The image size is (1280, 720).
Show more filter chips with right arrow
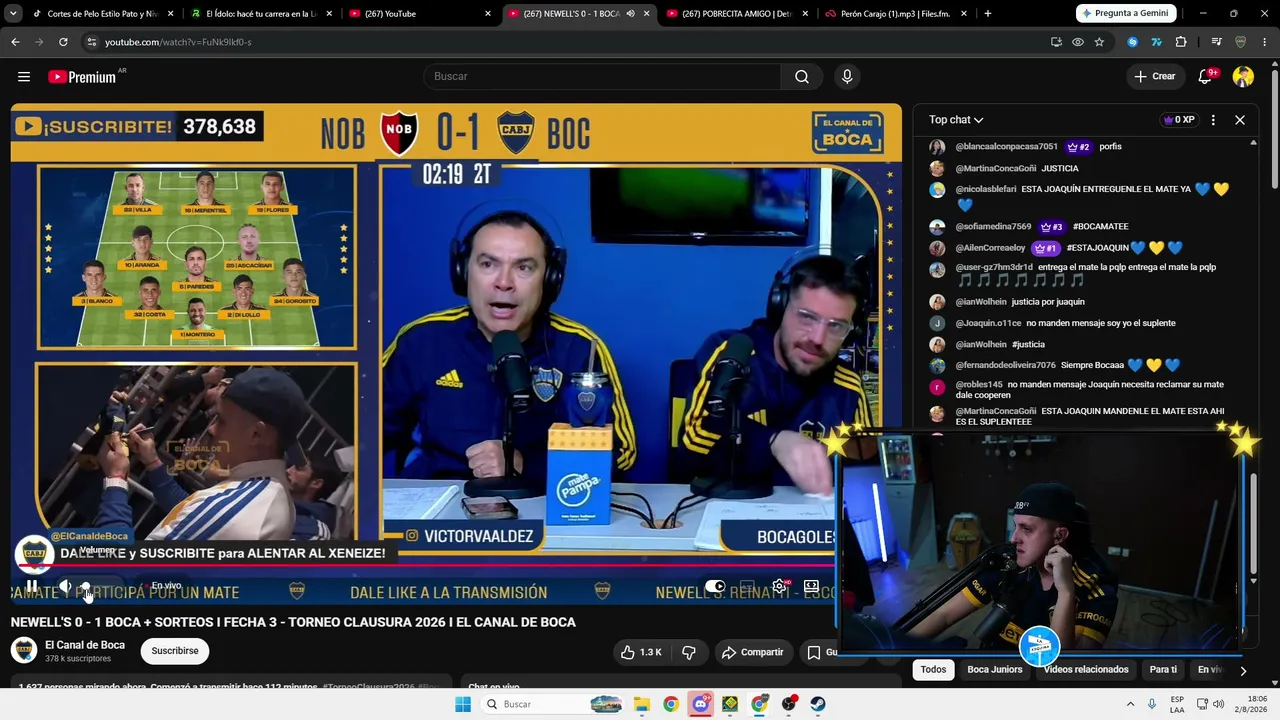pos(1243,671)
